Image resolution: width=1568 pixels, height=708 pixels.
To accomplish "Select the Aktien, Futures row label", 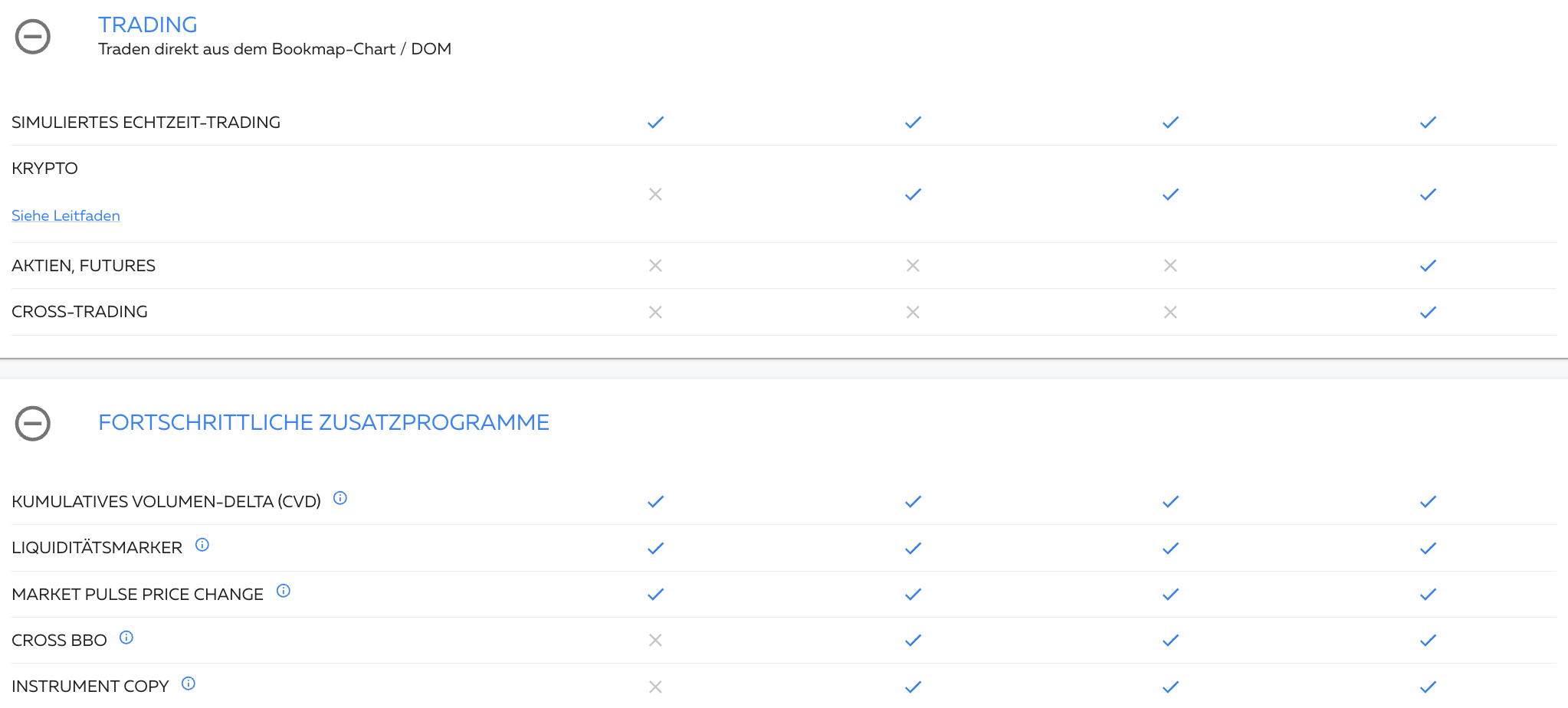I will pyautogui.click(x=84, y=266).
